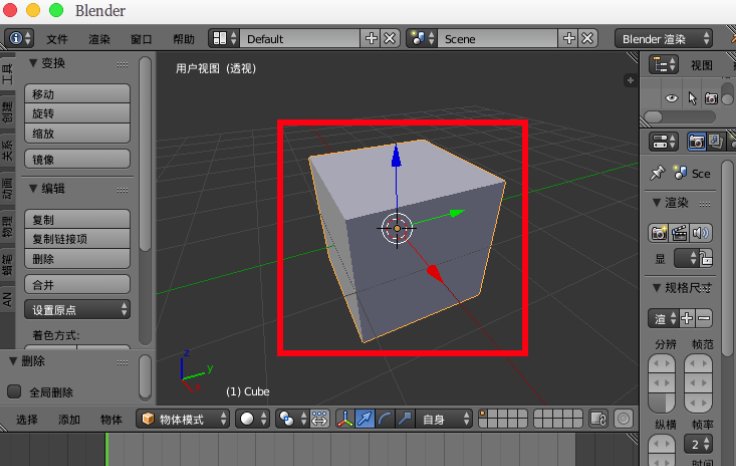Click the plus icon next to Default layout
The height and width of the screenshot is (466, 736).
pos(371,38)
